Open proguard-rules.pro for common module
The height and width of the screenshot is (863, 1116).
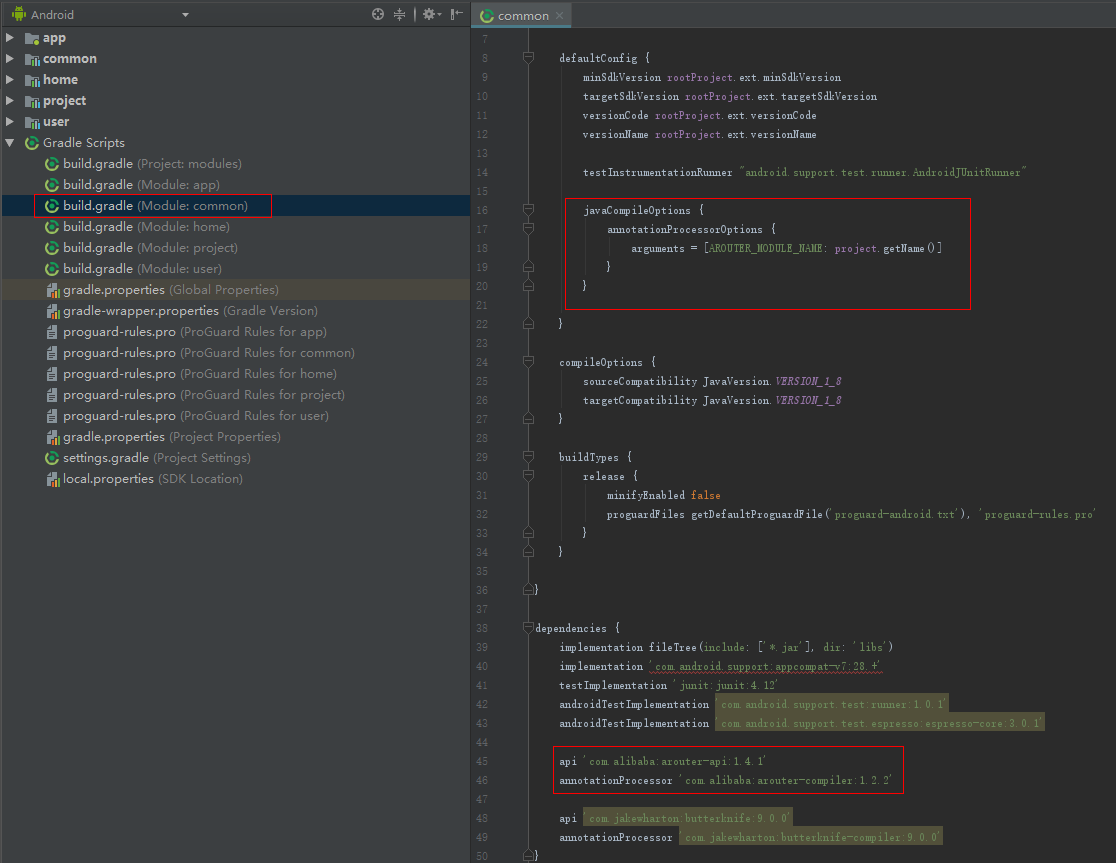[208, 353]
